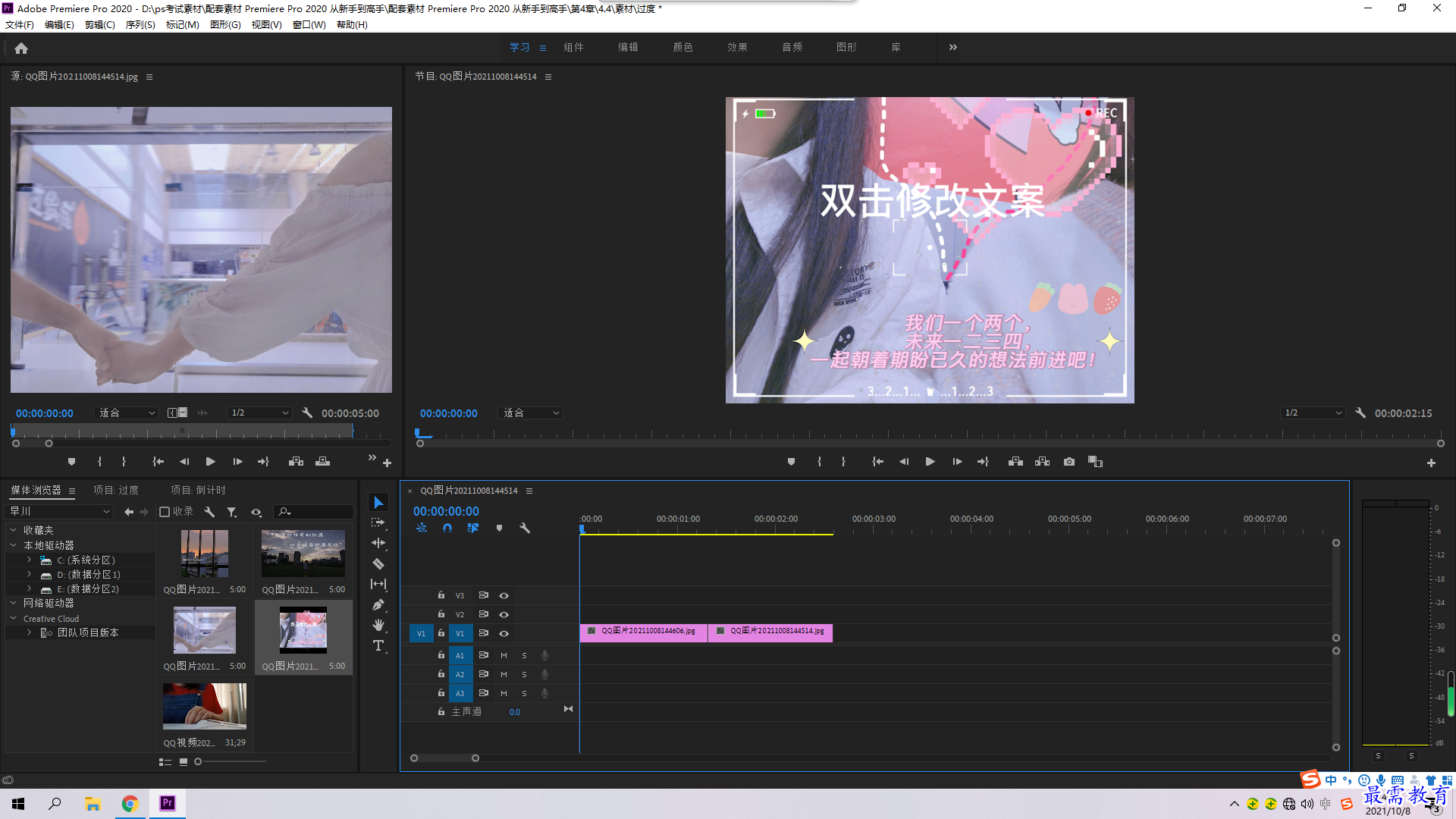Click Overwrite button in Source monitor
Viewport: 1456px width, 819px height.
pos(322,461)
